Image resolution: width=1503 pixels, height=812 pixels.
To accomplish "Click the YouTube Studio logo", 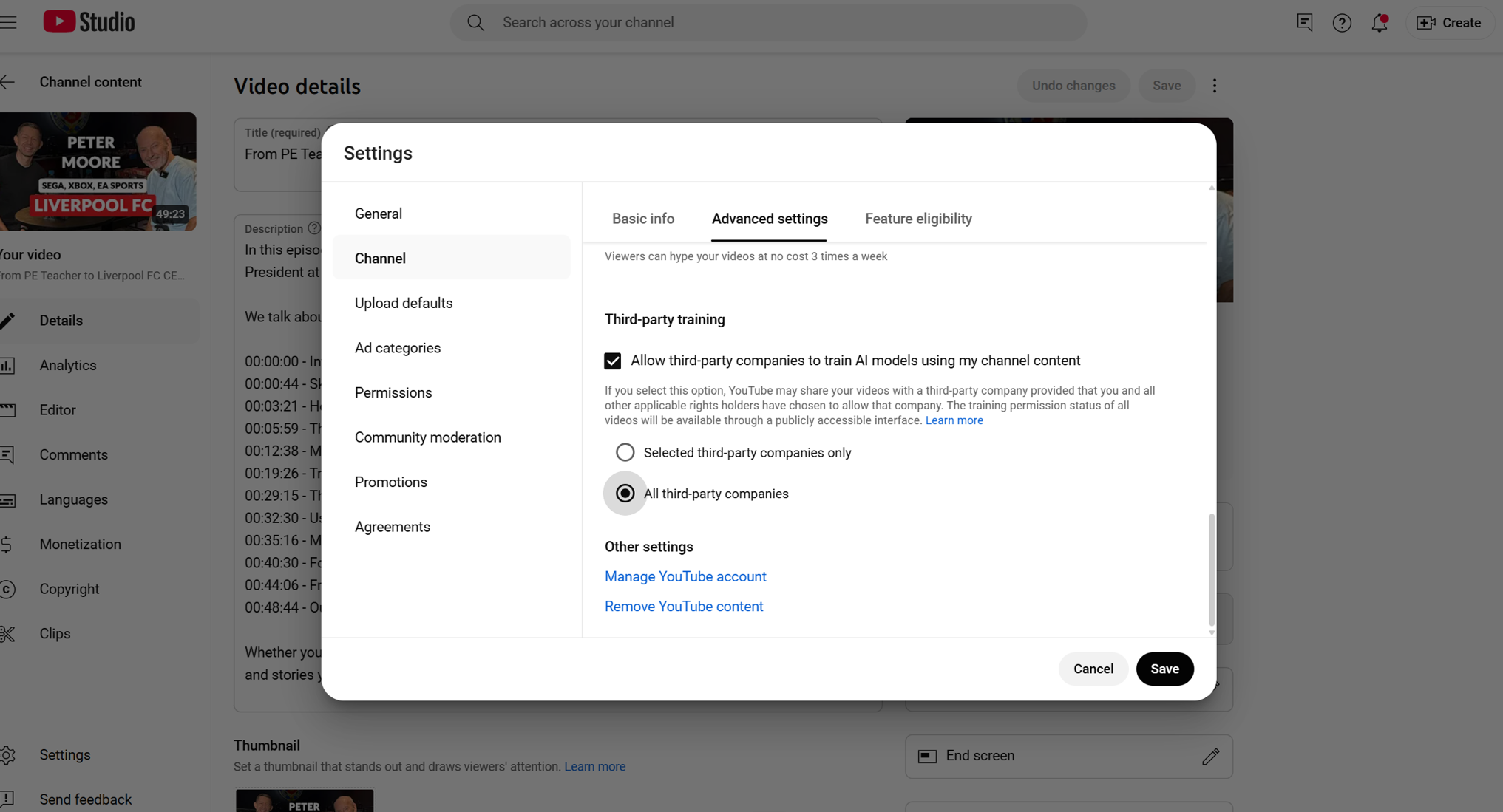I will [89, 22].
